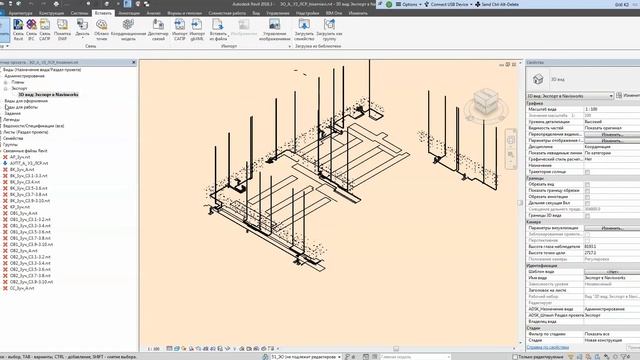
Task: Open the Options dropdown in viewer bar
Action: [409, 4]
